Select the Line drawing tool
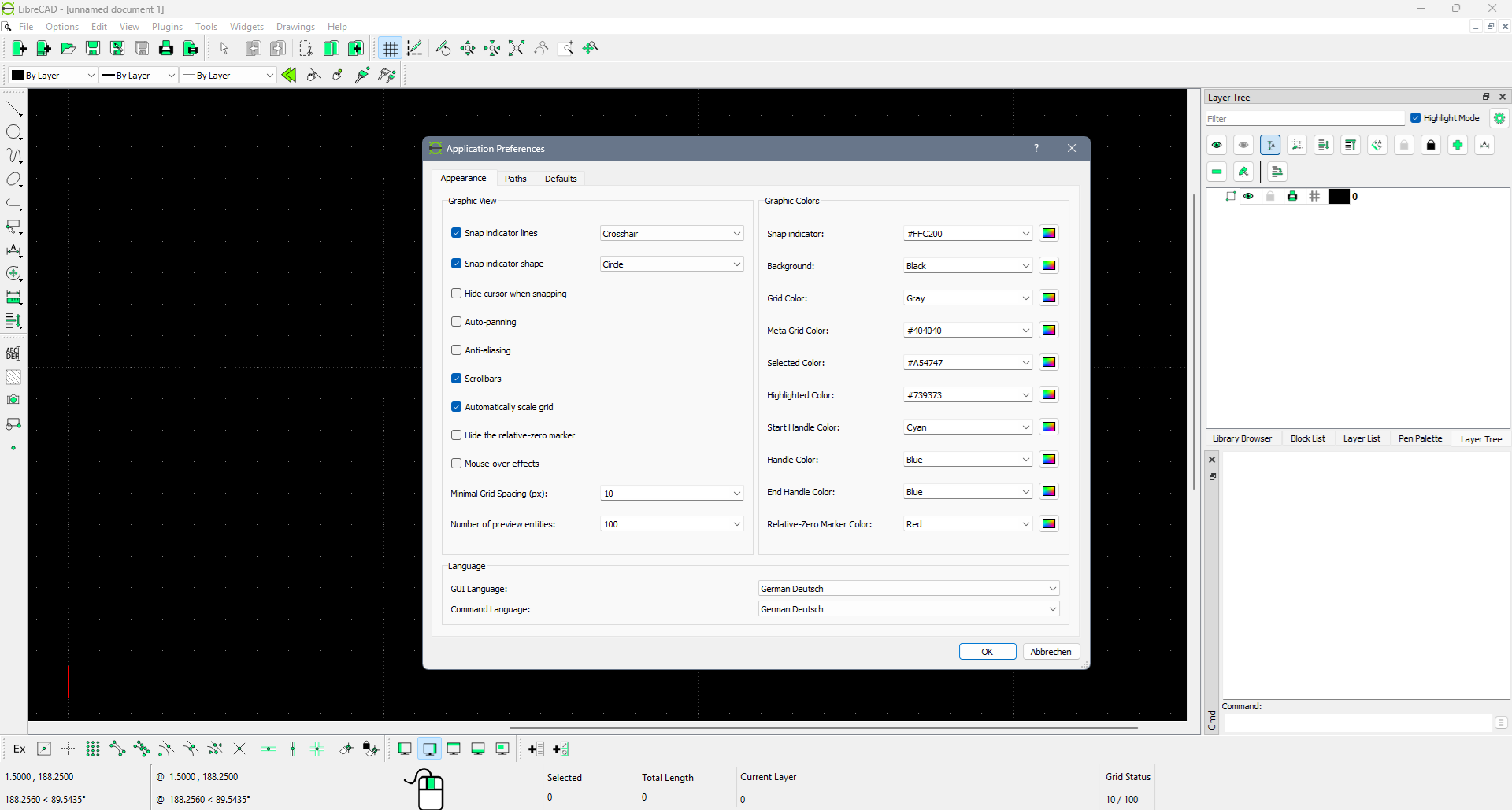Screen dimensions: 1512x810 (14, 109)
